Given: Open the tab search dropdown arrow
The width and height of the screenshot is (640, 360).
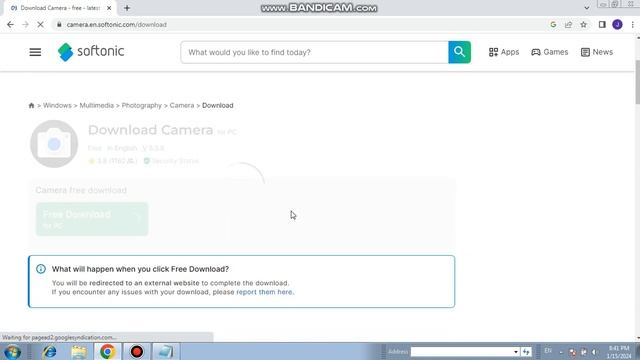Looking at the screenshot, I should tap(587, 8).
